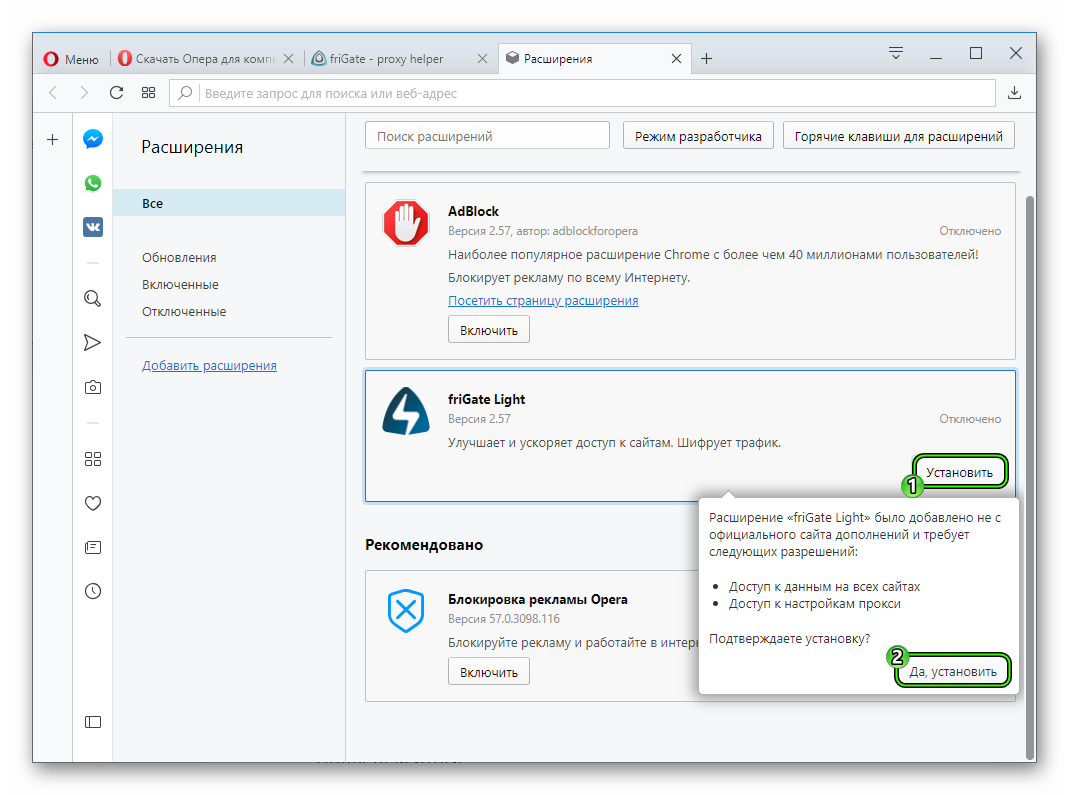Viewport: 1069px width, 795px height.
Task: Open a new tab with plus button
Action: (706, 59)
